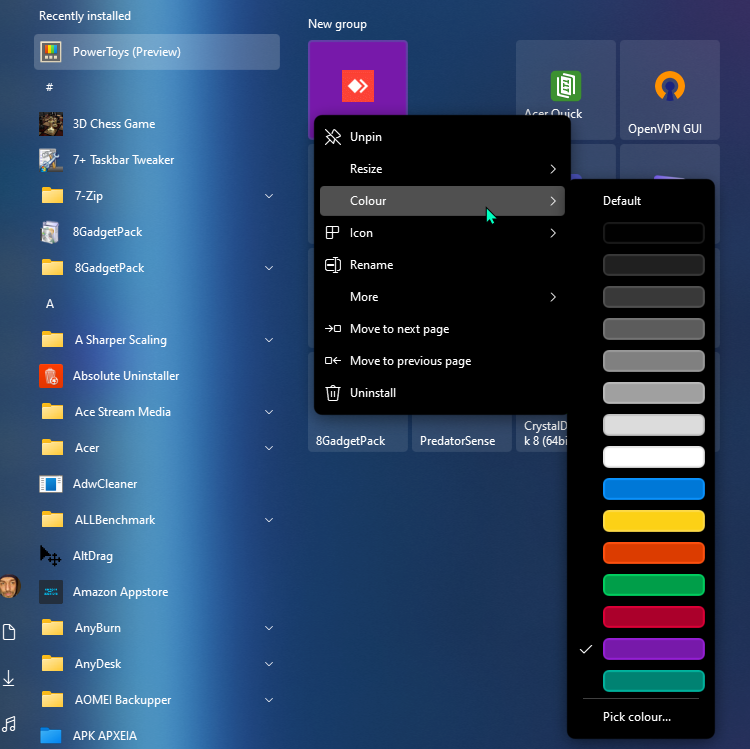Expand the Acer folder chevron
Screen dimensions: 750x749
[269, 448]
